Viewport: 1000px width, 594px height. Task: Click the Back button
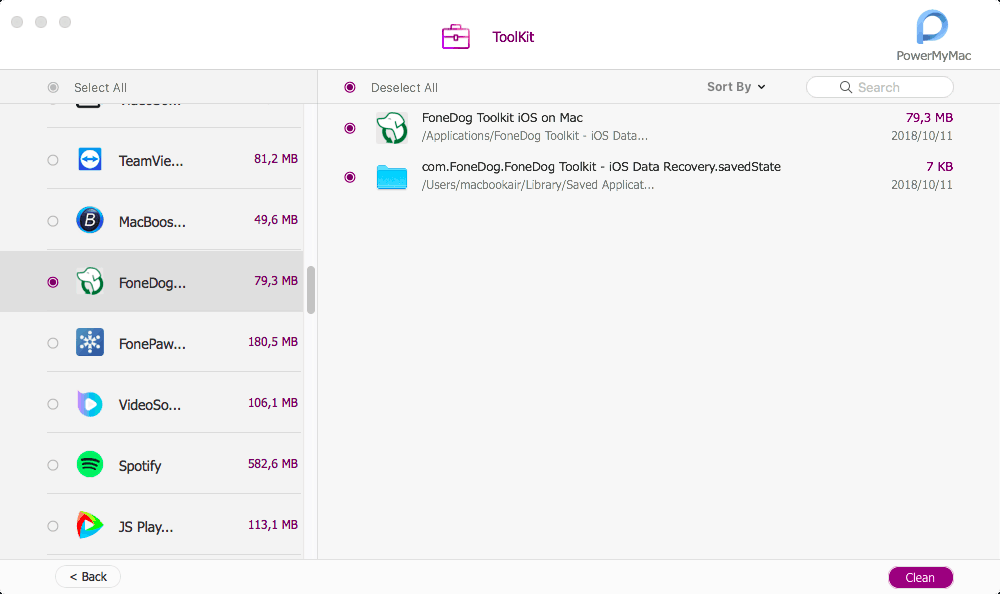[88, 577]
